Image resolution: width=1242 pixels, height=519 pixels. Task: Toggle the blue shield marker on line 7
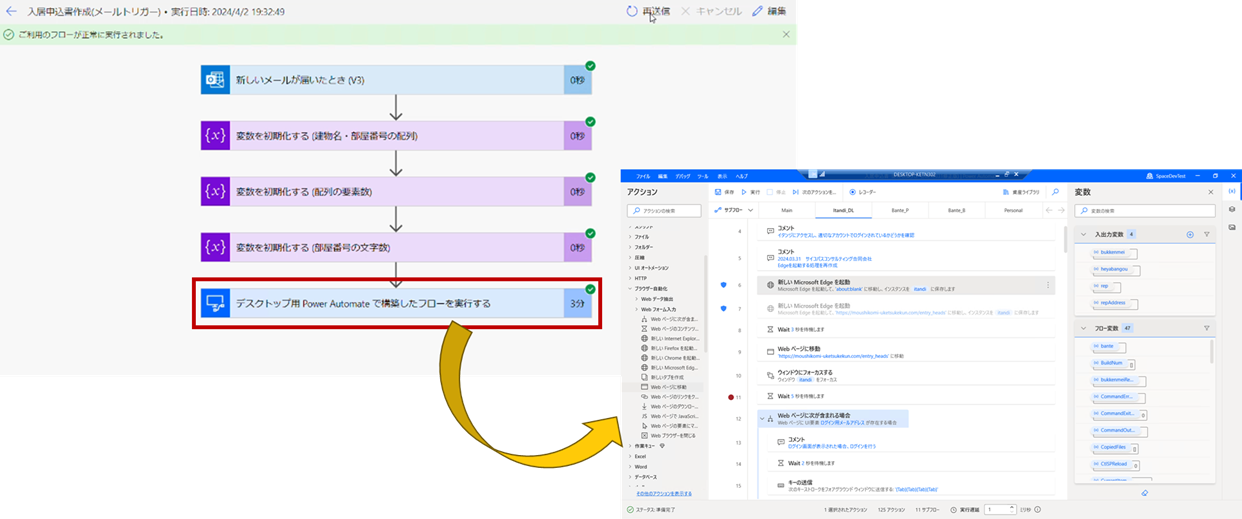coord(723,308)
